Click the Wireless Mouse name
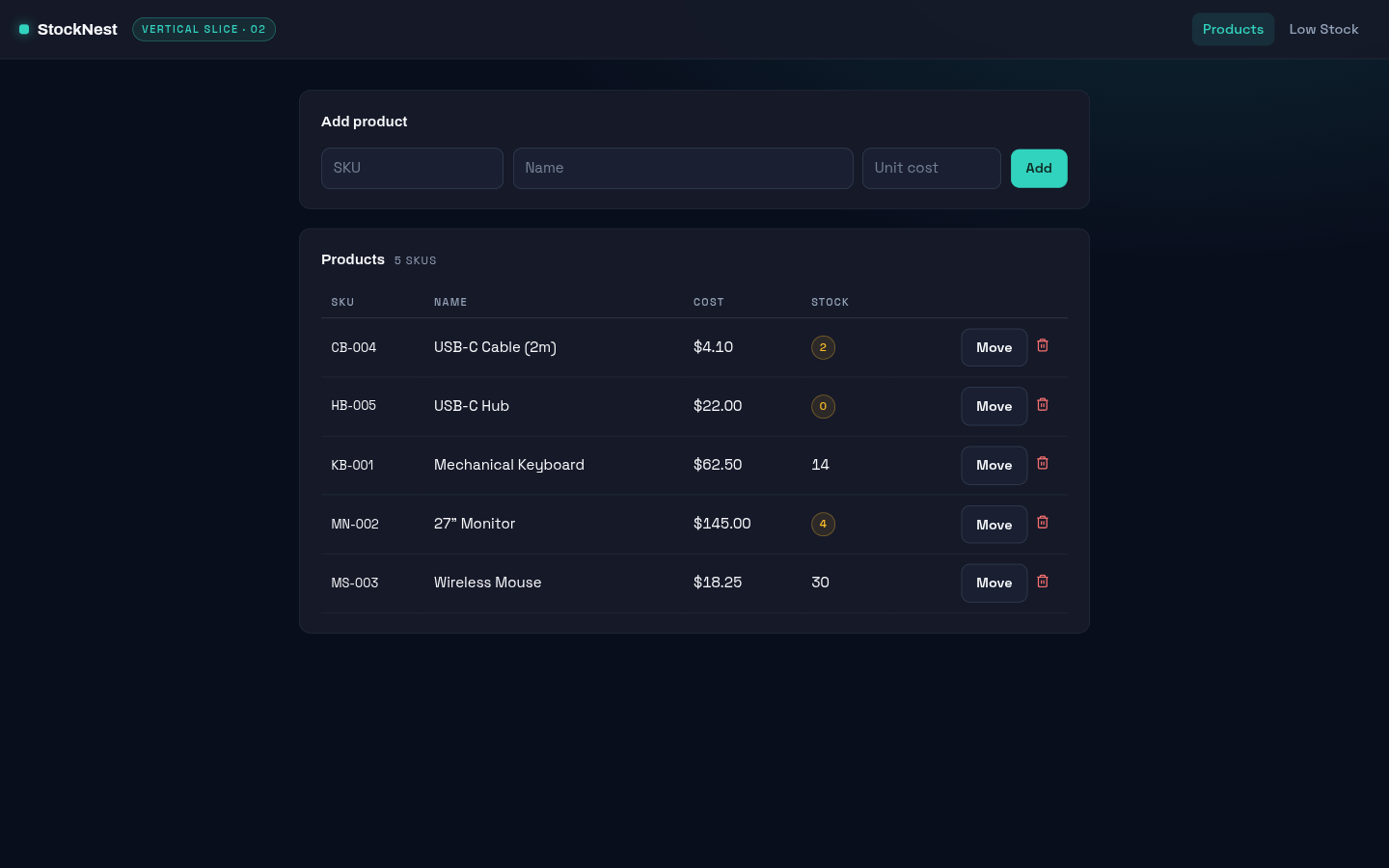Viewport: 1389px width, 868px height. 488,583
